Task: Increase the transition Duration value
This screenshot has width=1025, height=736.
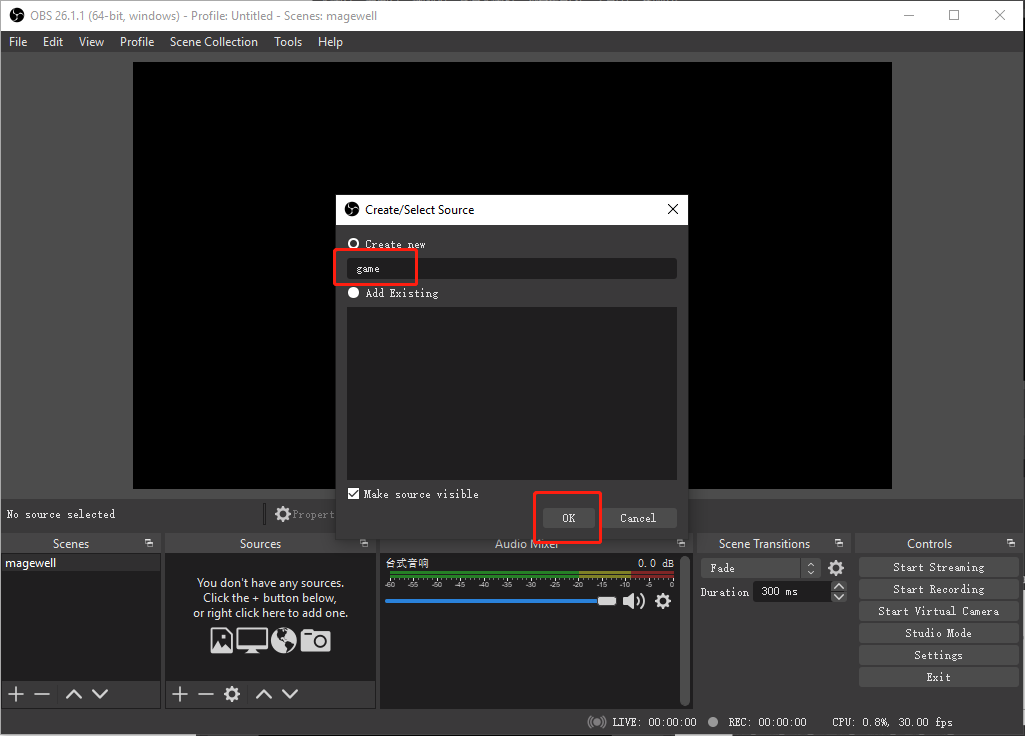Action: (839, 586)
